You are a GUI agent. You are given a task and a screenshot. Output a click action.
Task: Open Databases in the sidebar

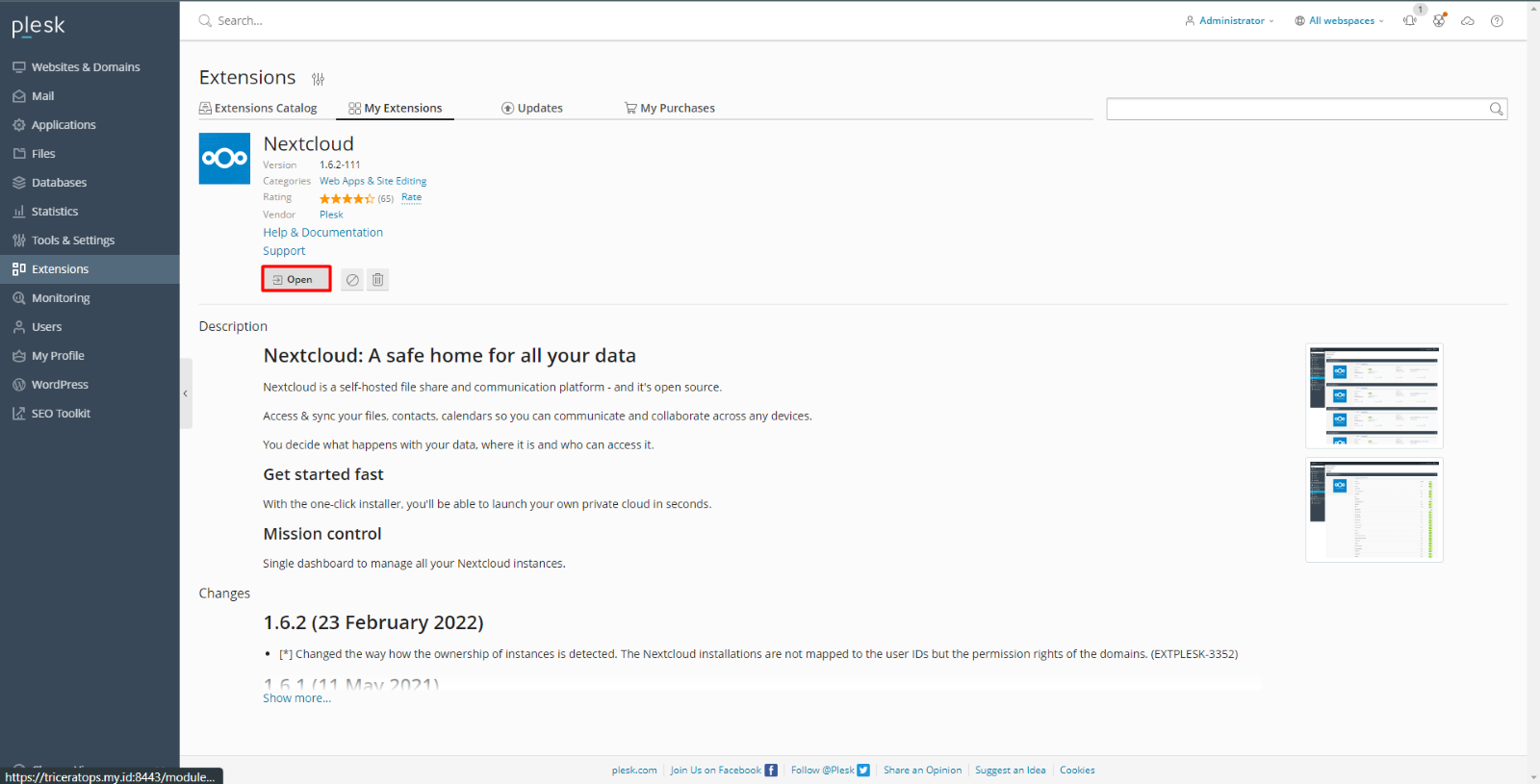pyautogui.click(x=90, y=183)
